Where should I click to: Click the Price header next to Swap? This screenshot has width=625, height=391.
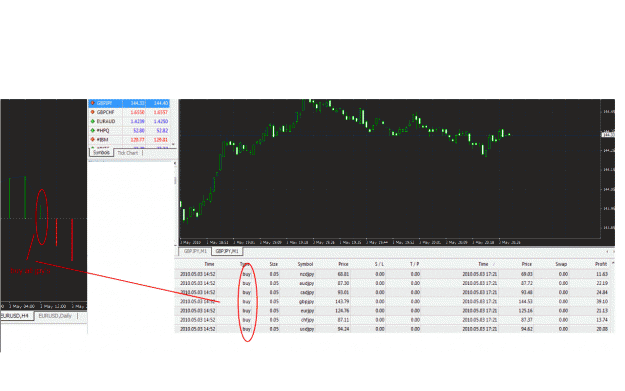[x=527, y=264]
